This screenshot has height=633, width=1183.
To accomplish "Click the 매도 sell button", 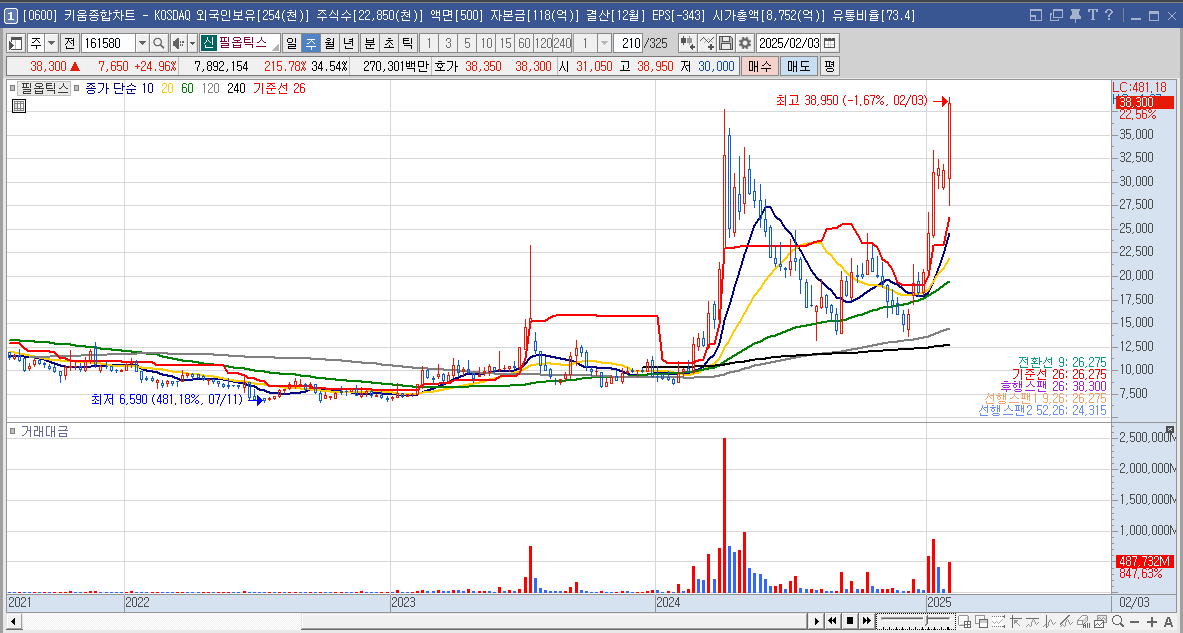I will tap(798, 66).
